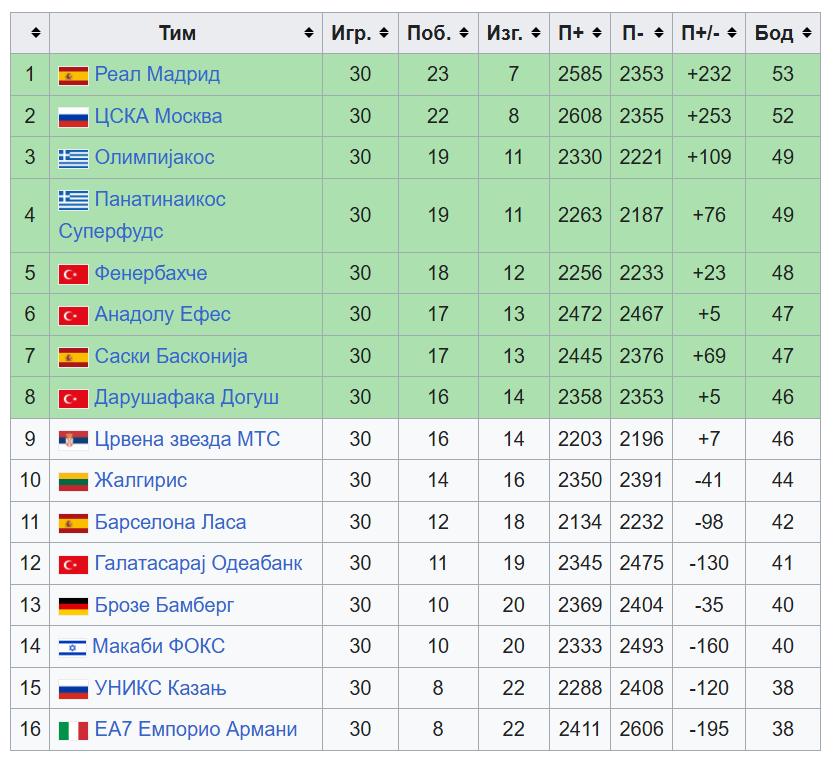Visit the Брозе Бамберг link

coord(164,604)
